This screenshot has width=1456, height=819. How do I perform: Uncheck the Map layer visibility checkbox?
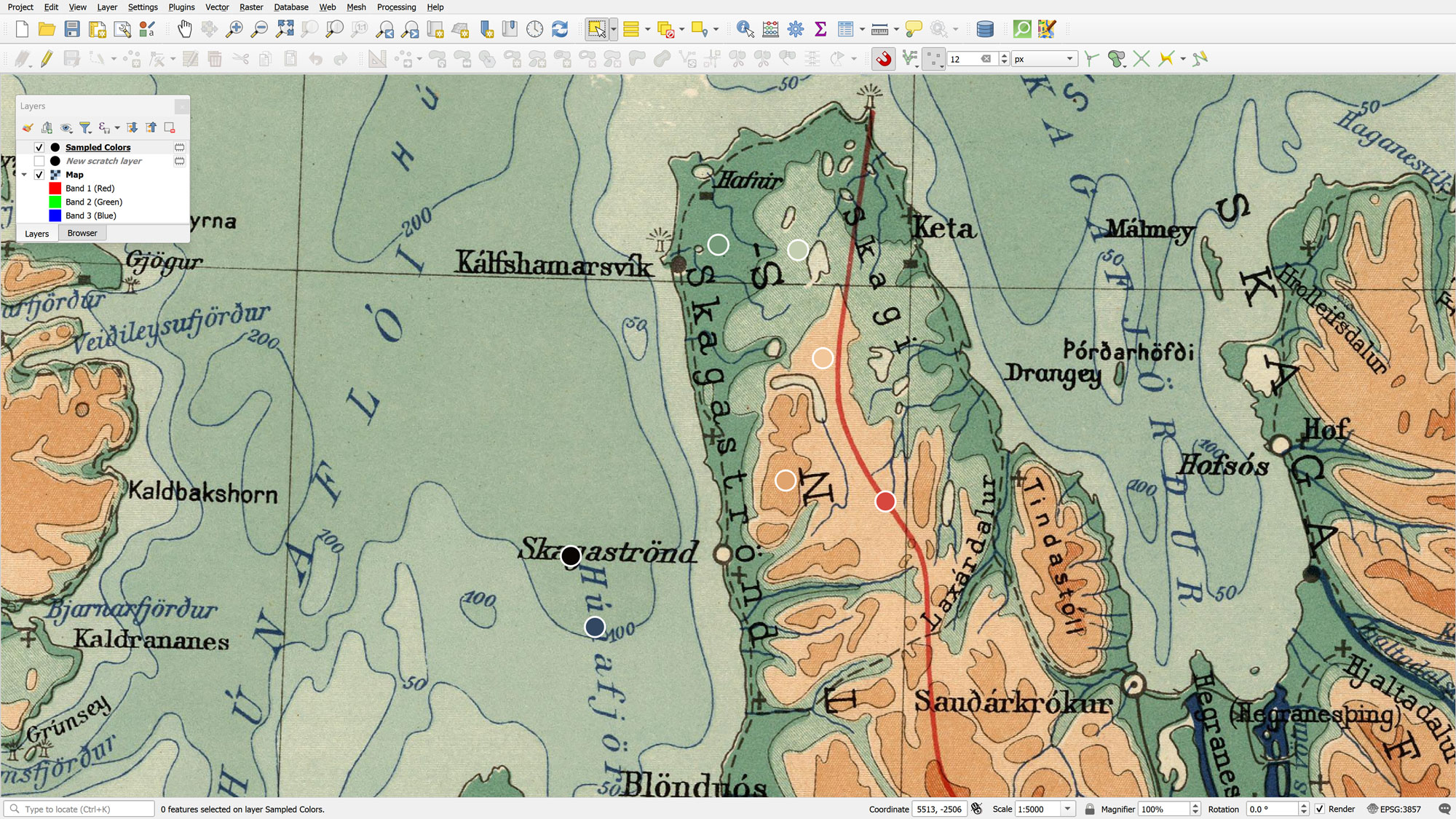click(x=39, y=175)
